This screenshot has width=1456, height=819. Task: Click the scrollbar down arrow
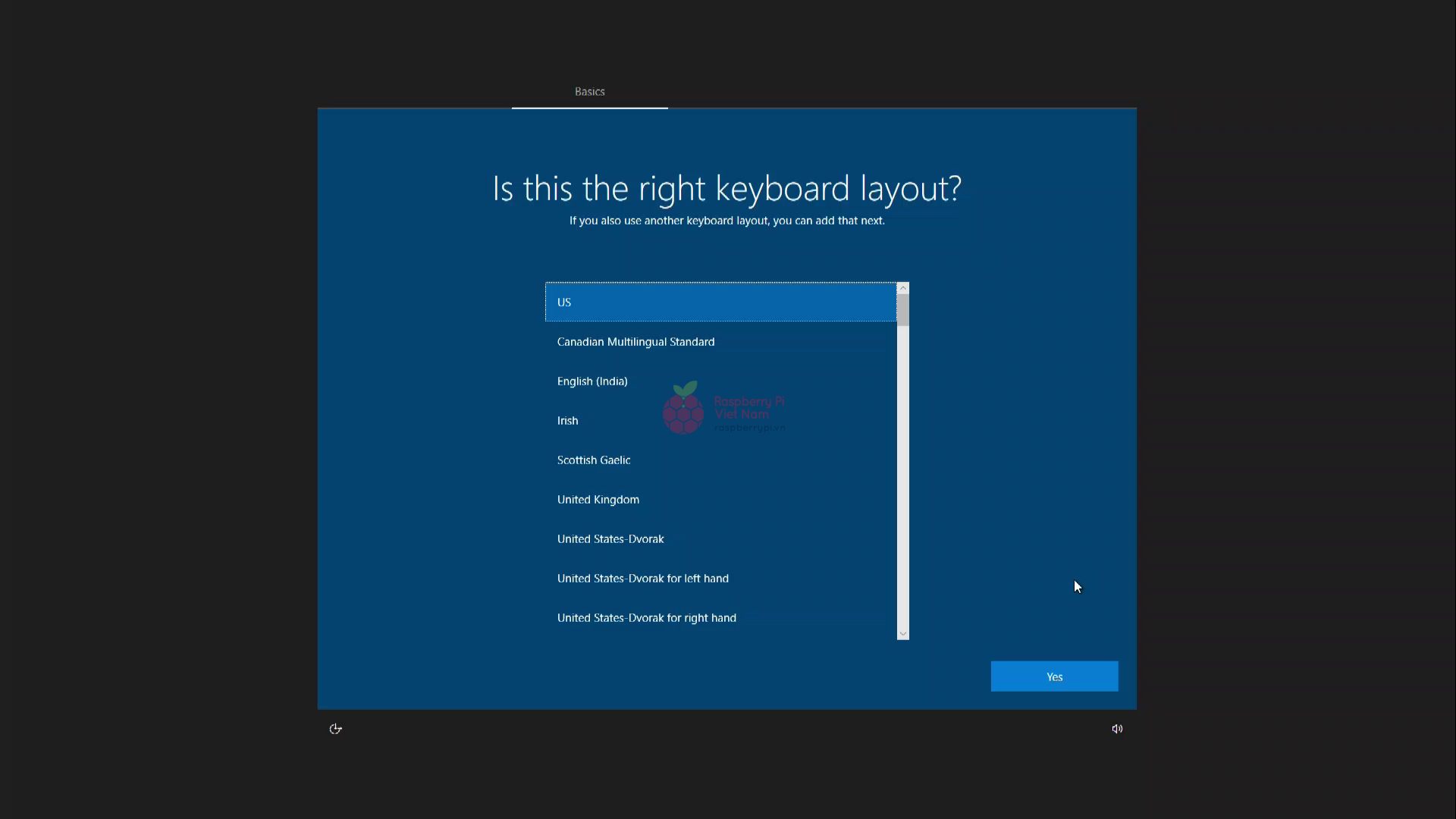[x=902, y=634]
